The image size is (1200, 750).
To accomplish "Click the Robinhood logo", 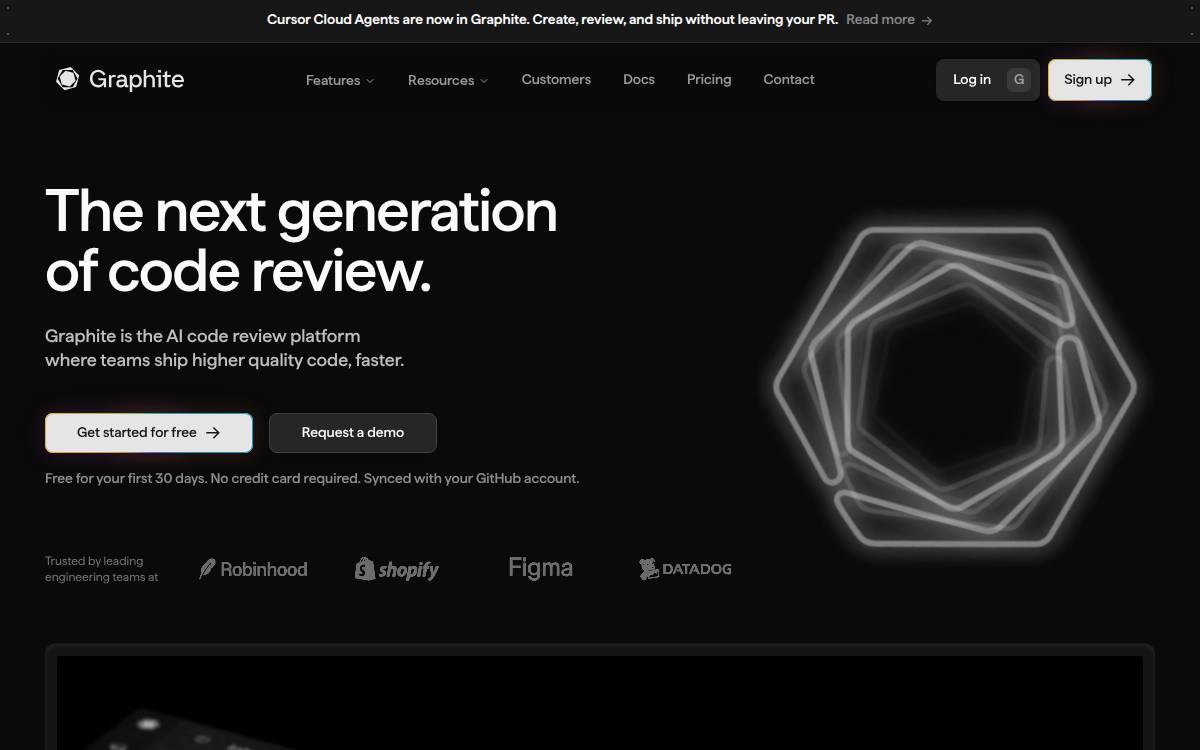I will point(253,569).
